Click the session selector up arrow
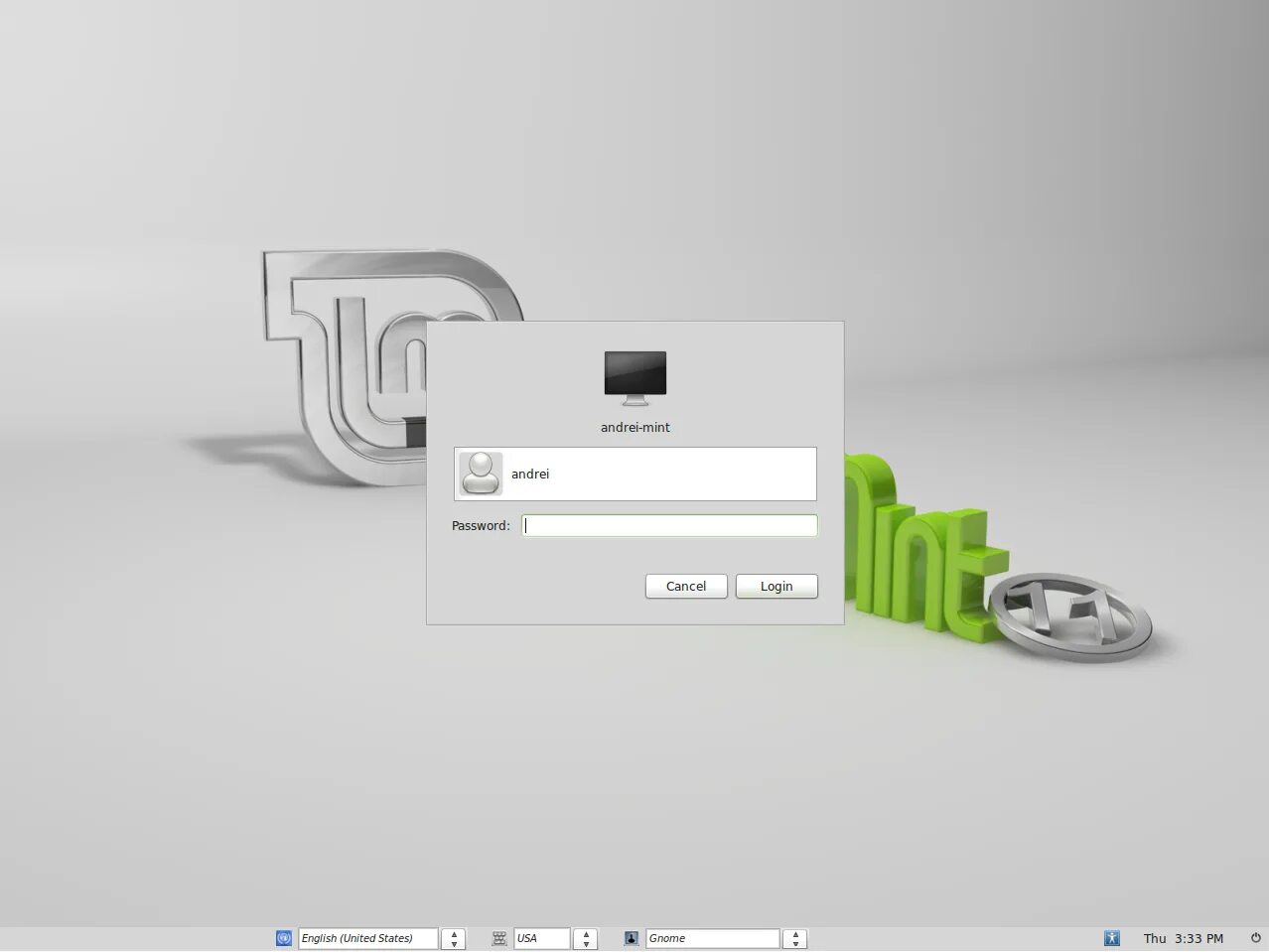This screenshot has width=1269, height=952. tap(795, 933)
